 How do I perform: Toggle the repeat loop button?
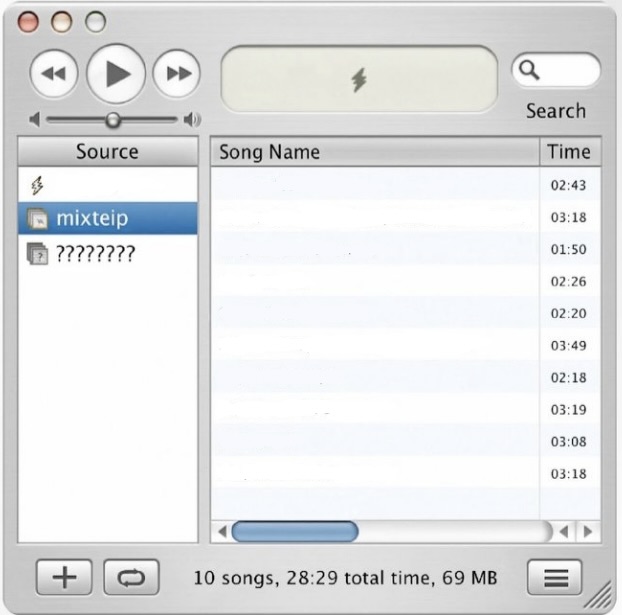tap(131, 577)
